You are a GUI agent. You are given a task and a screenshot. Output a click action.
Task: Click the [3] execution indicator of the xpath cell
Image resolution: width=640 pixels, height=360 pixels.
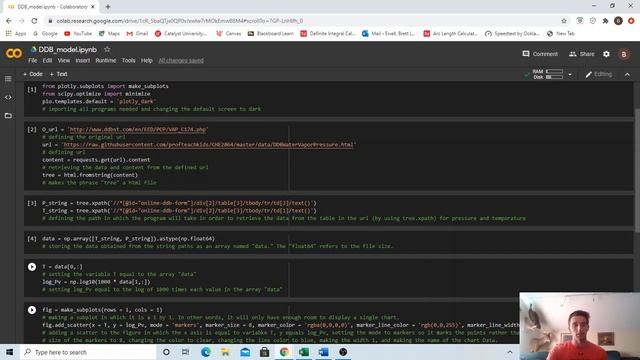32,203
